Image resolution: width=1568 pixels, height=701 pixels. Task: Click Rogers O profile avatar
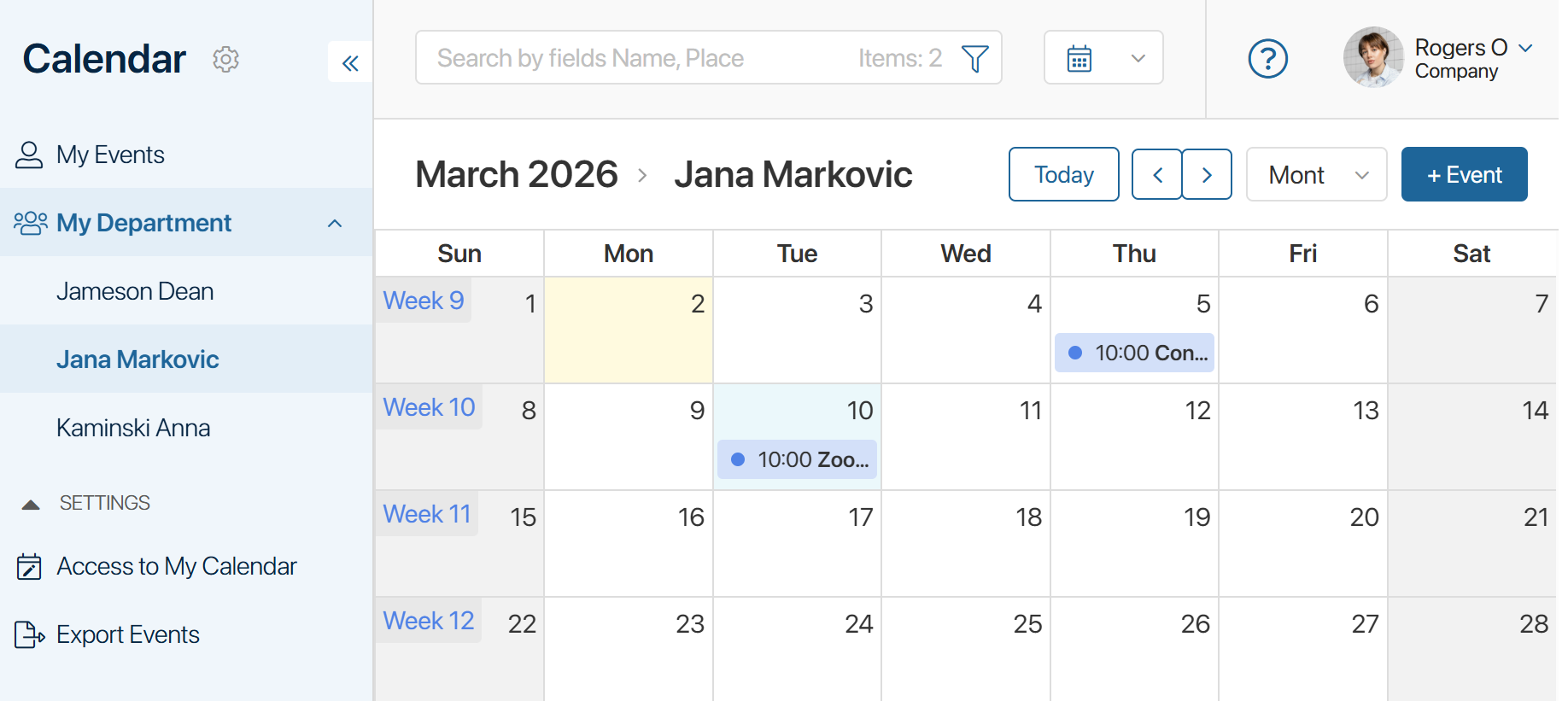point(1373,58)
